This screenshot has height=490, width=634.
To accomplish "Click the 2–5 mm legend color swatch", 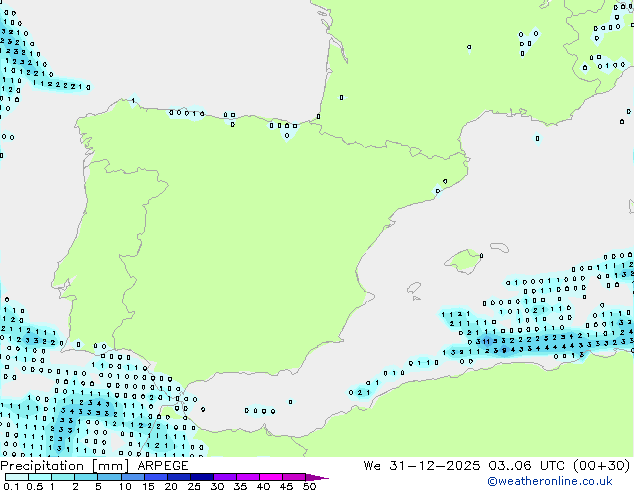I will (x=86, y=477).
